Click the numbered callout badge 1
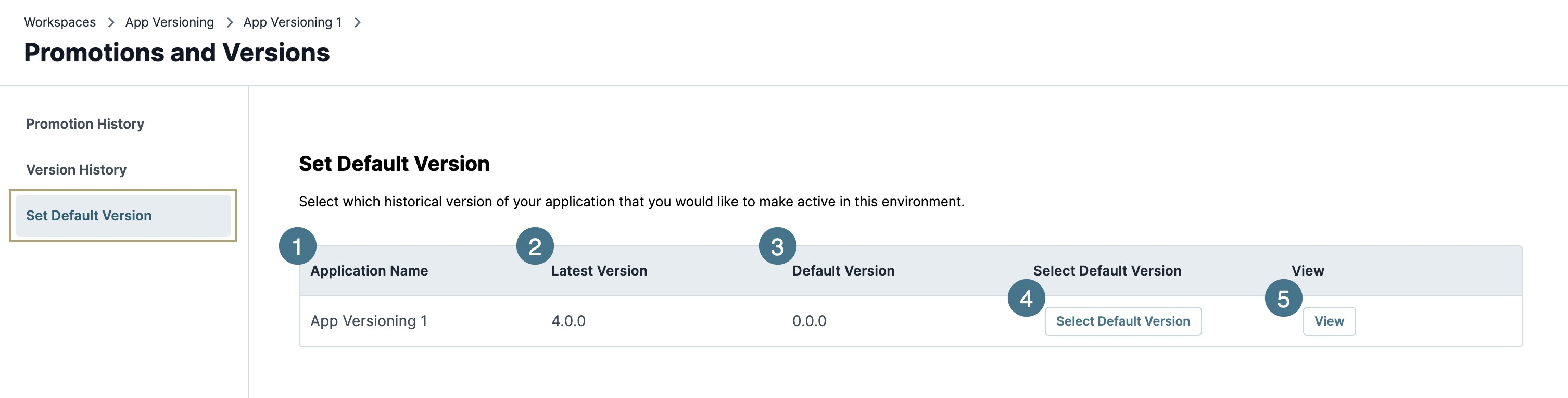This screenshot has height=398, width=1568. [x=297, y=246]
